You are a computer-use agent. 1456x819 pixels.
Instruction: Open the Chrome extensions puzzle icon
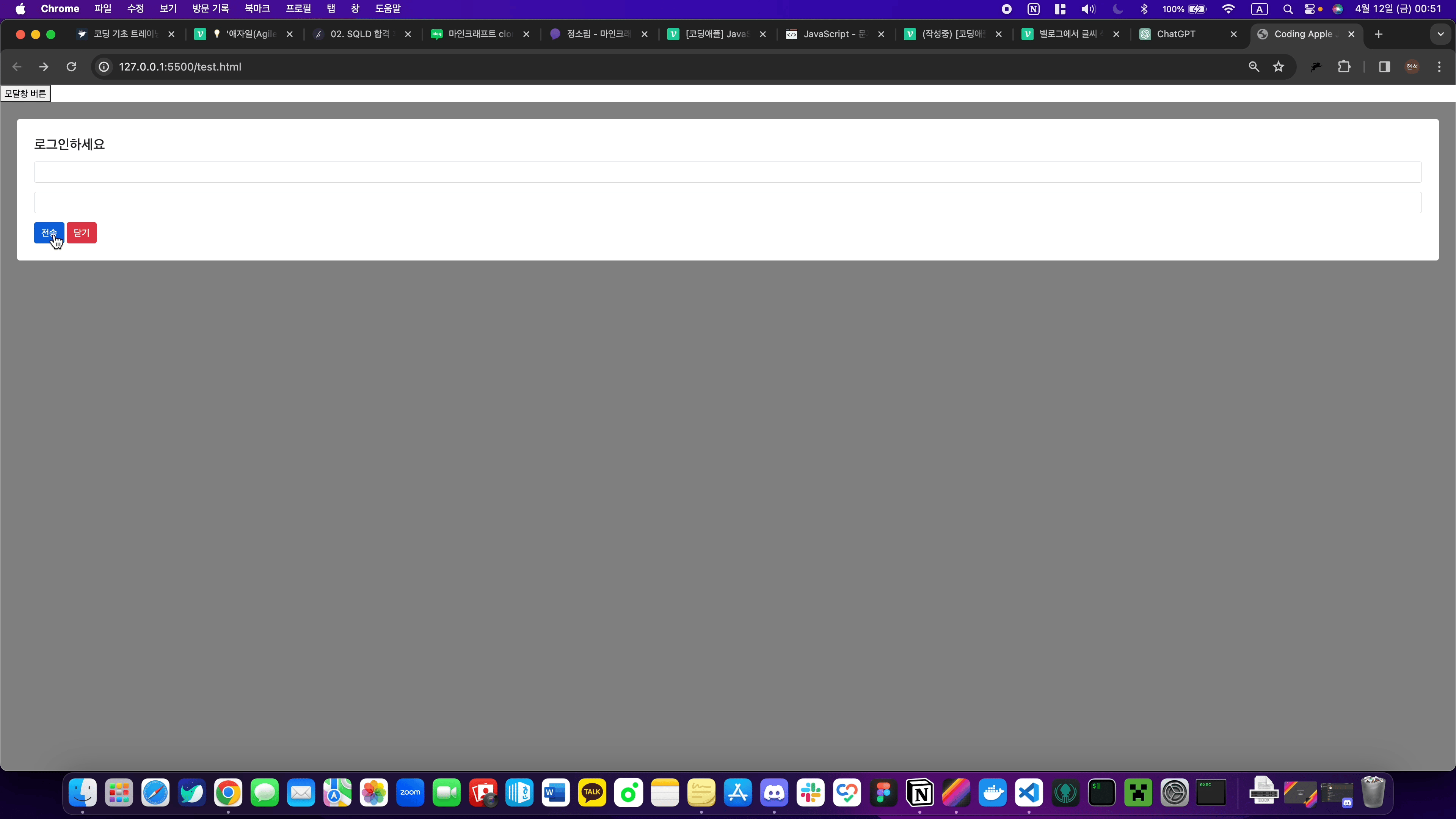1344,67
